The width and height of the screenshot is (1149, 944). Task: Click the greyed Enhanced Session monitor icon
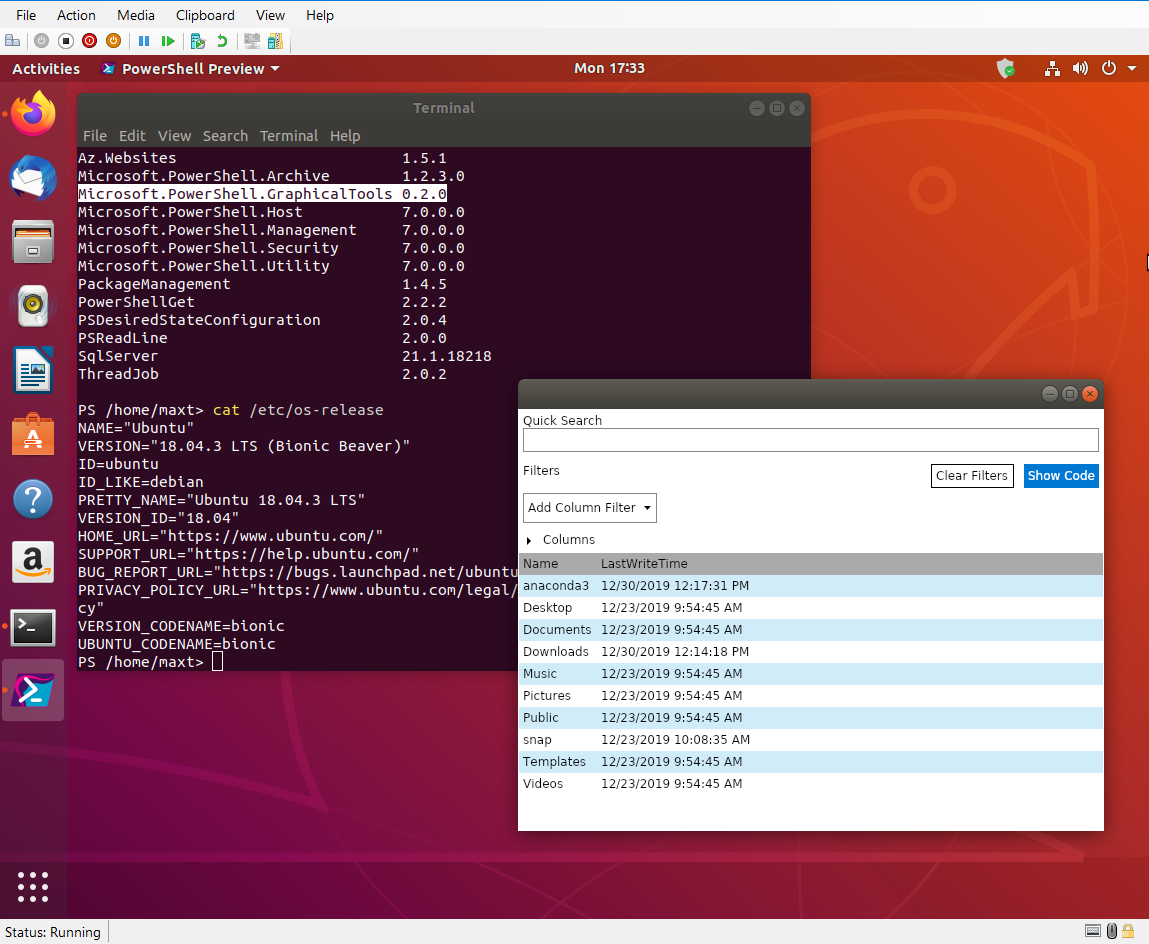coord(252,41)
